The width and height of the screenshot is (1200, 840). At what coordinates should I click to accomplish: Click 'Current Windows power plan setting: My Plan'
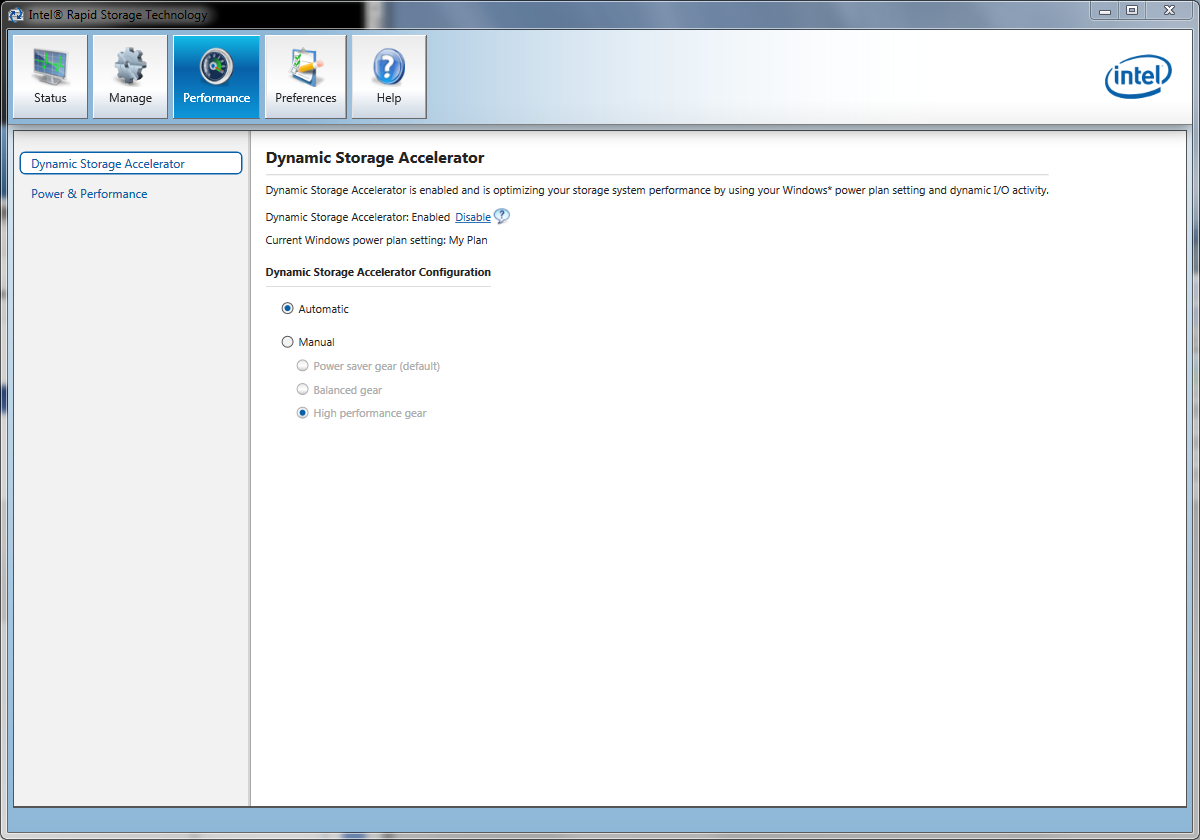(376, 240)
